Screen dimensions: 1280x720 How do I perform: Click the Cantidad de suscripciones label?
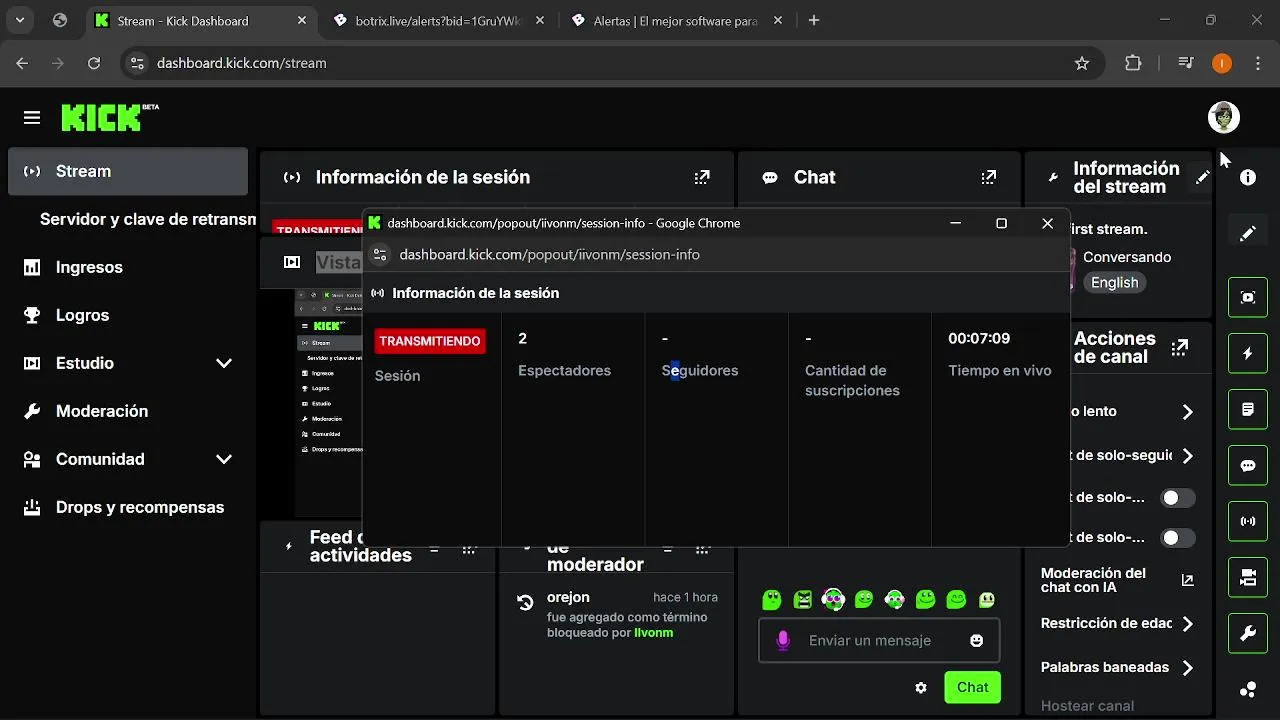click(852, 381)
